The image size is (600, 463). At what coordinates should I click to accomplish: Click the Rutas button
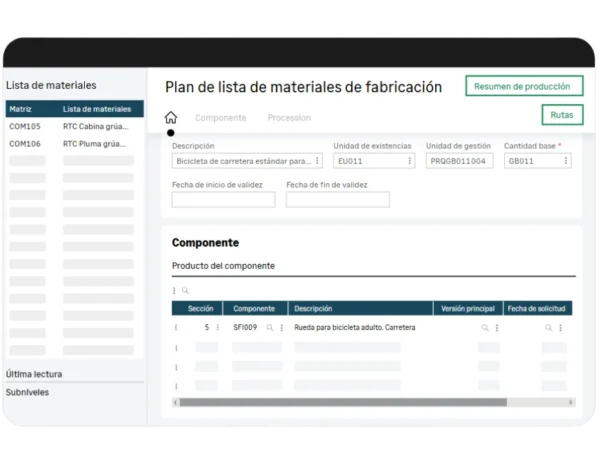click(562, 115)
